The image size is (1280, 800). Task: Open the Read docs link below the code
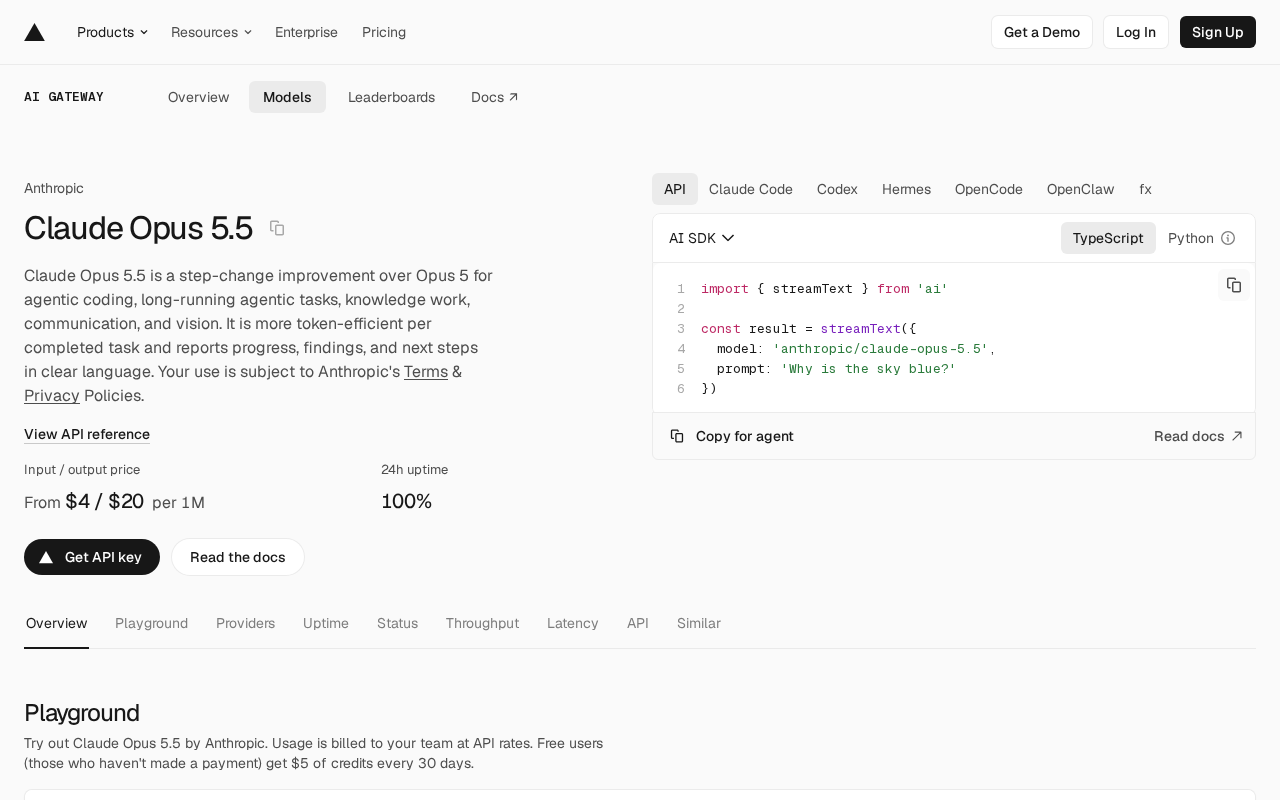pos(1198,436)
